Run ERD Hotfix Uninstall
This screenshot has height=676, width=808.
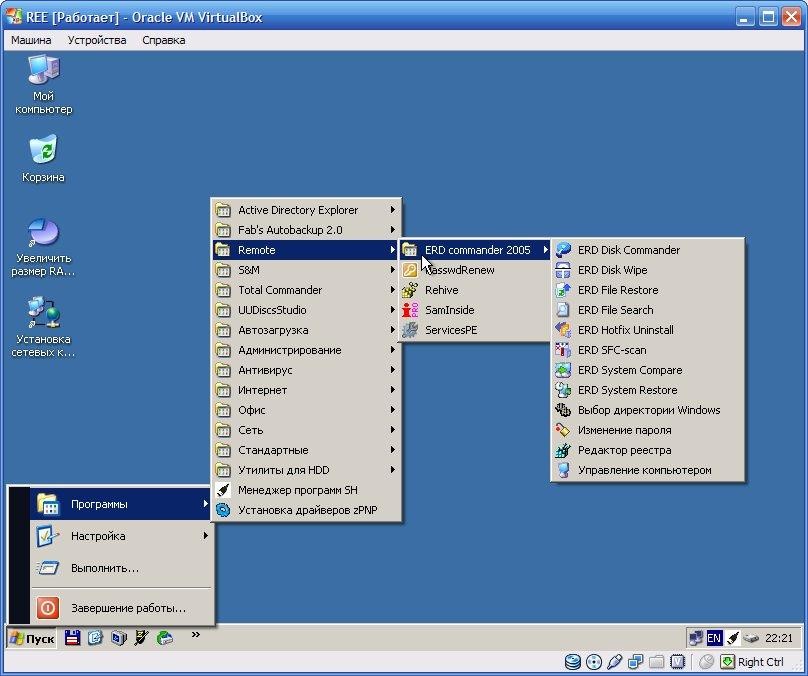click(x=647, y=330)
